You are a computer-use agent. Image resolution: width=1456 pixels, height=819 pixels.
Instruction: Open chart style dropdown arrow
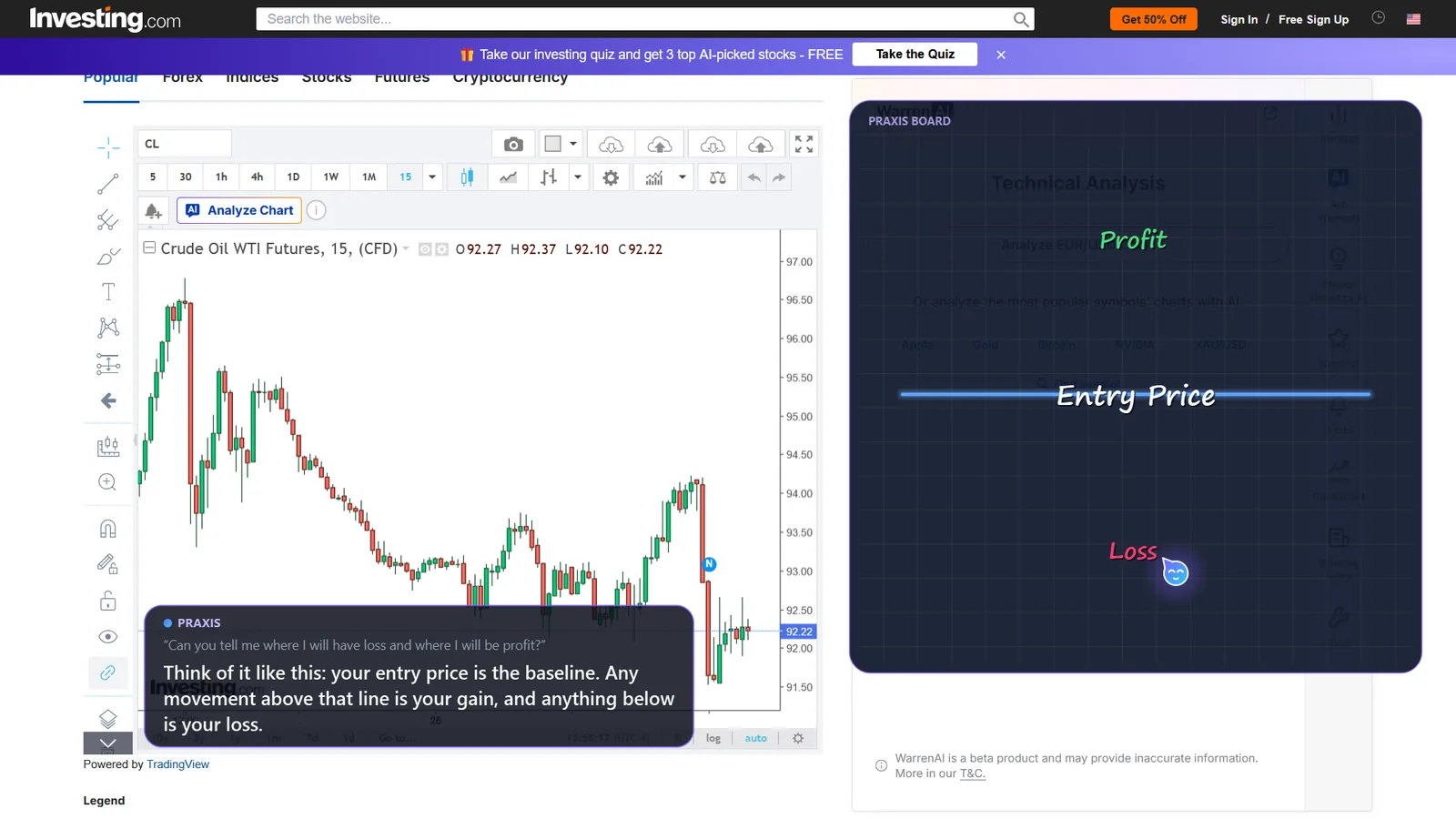pos(578,177)
